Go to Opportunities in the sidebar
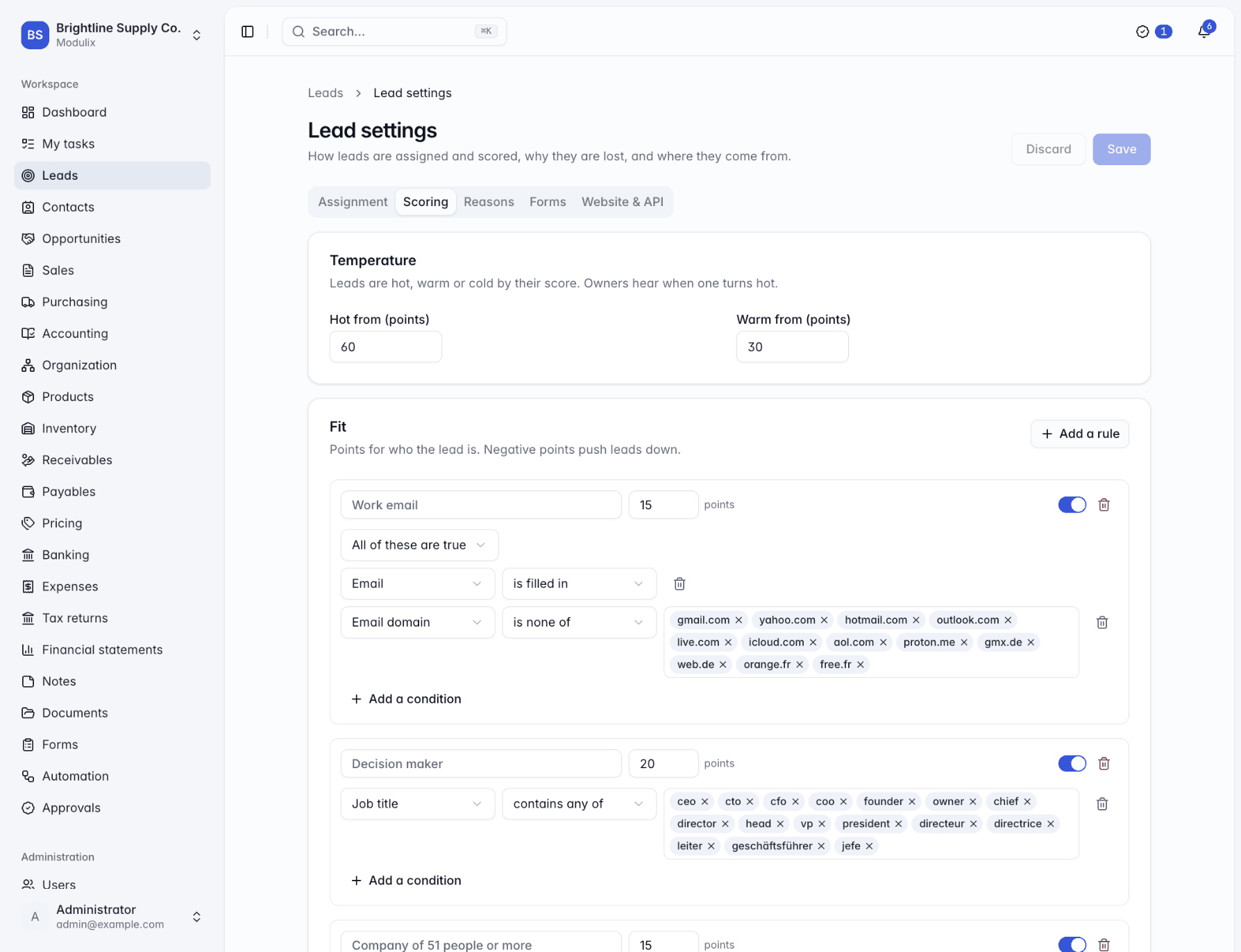The height and width of the screenshot is (952, 1241). pyautogui.click(x=112, y=239)
